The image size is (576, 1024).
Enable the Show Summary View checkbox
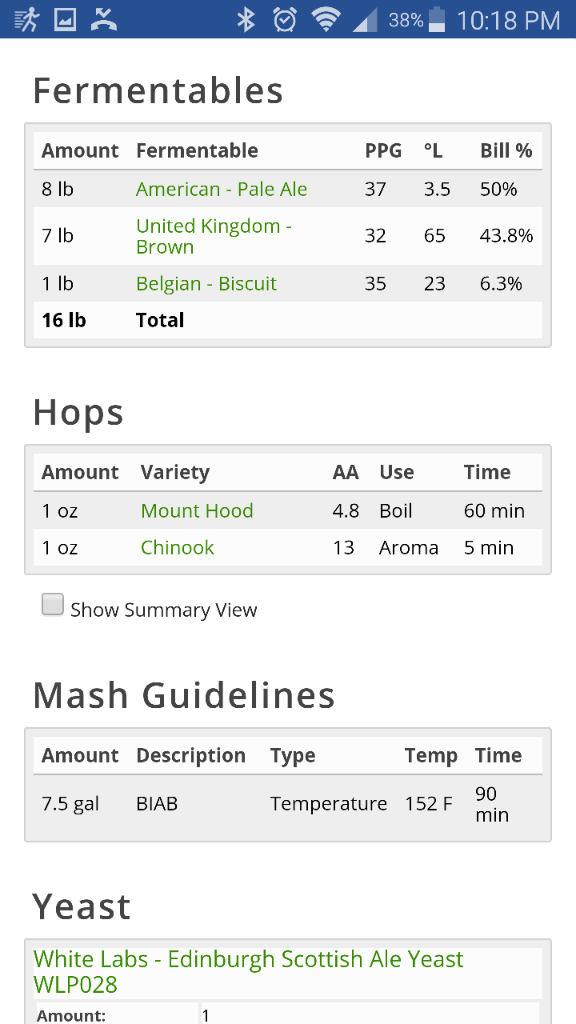(x=53, y=605)
